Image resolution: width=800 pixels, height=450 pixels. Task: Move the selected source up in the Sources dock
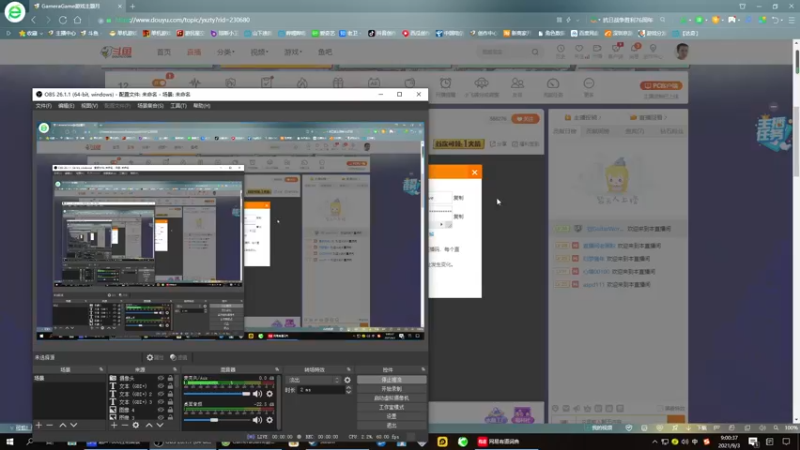(x=149, y=425)
